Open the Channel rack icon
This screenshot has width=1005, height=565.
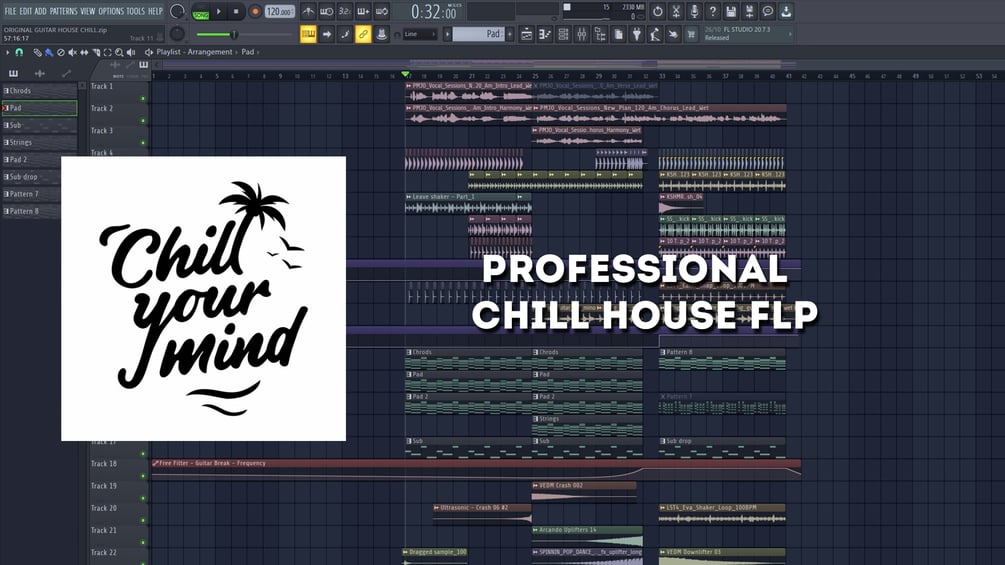[563, 34]
